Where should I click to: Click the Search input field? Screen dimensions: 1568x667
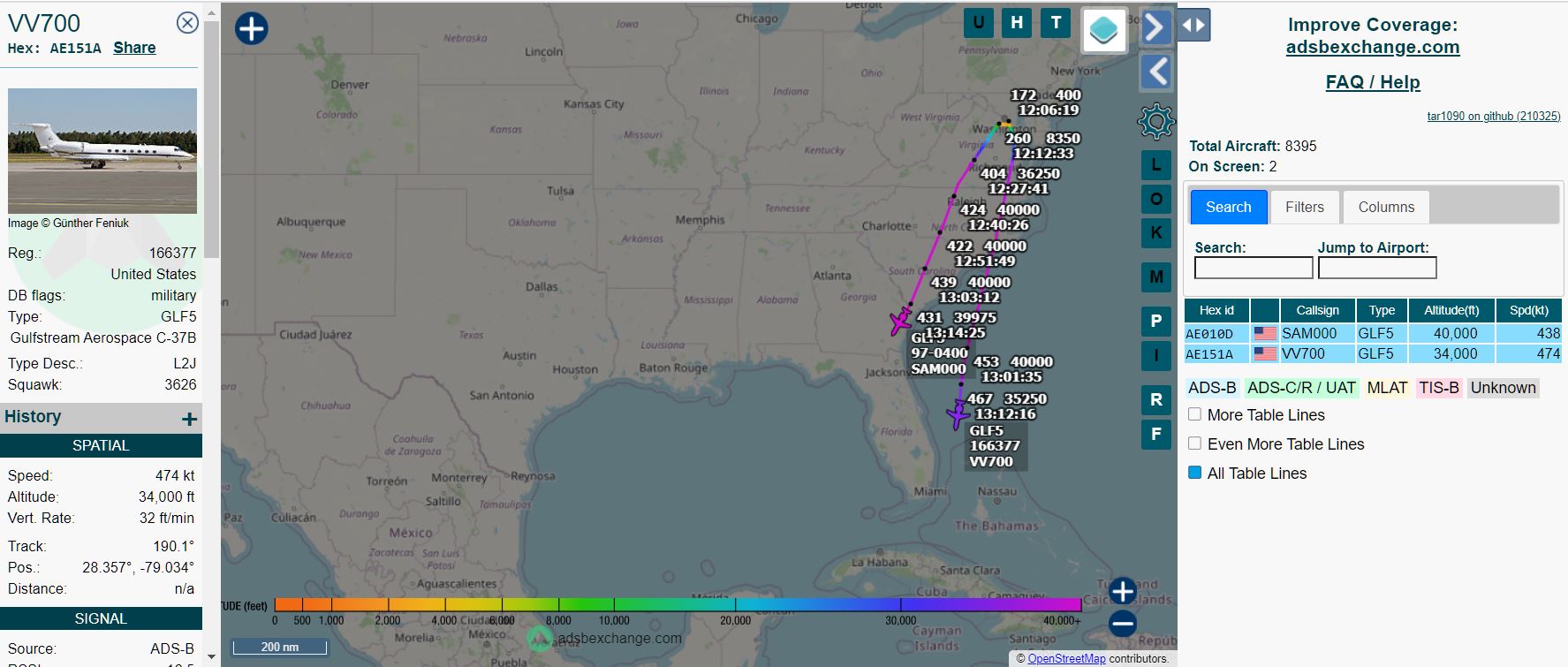1254,268
